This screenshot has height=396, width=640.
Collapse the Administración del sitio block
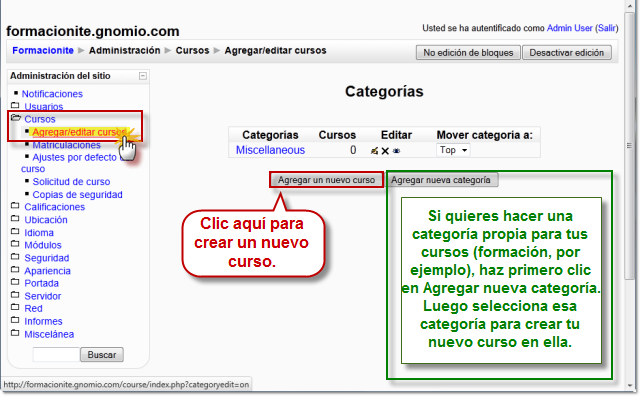143,76
